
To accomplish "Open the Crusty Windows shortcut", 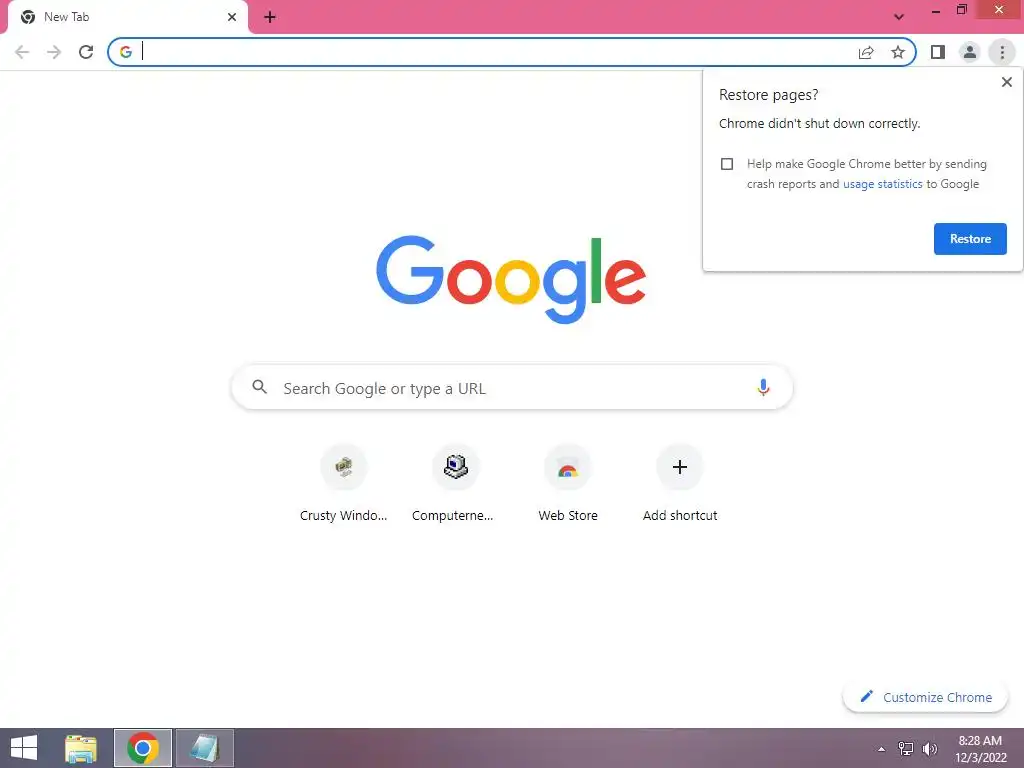I will [x=344, y=484].
